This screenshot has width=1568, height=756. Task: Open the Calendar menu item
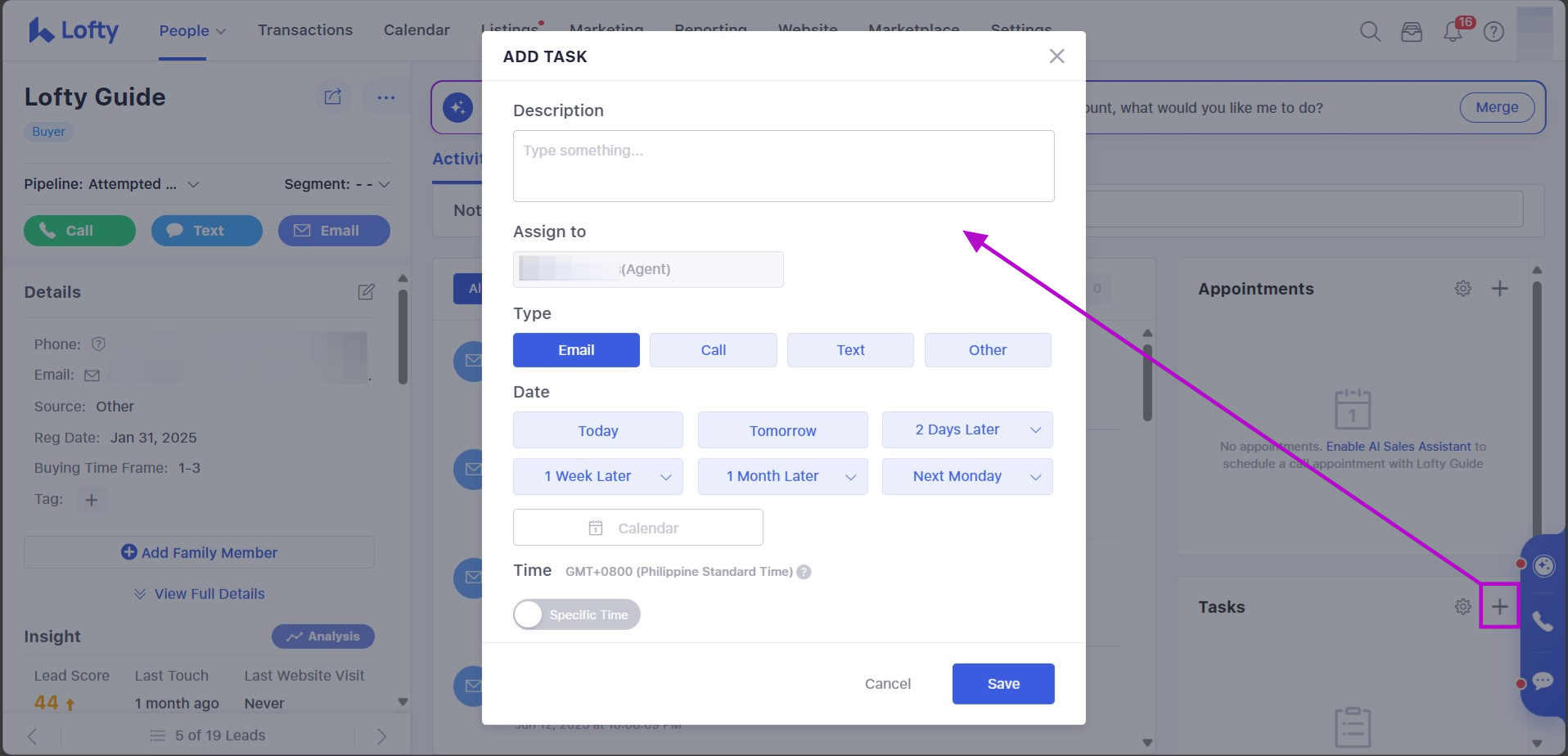point(417,30)
